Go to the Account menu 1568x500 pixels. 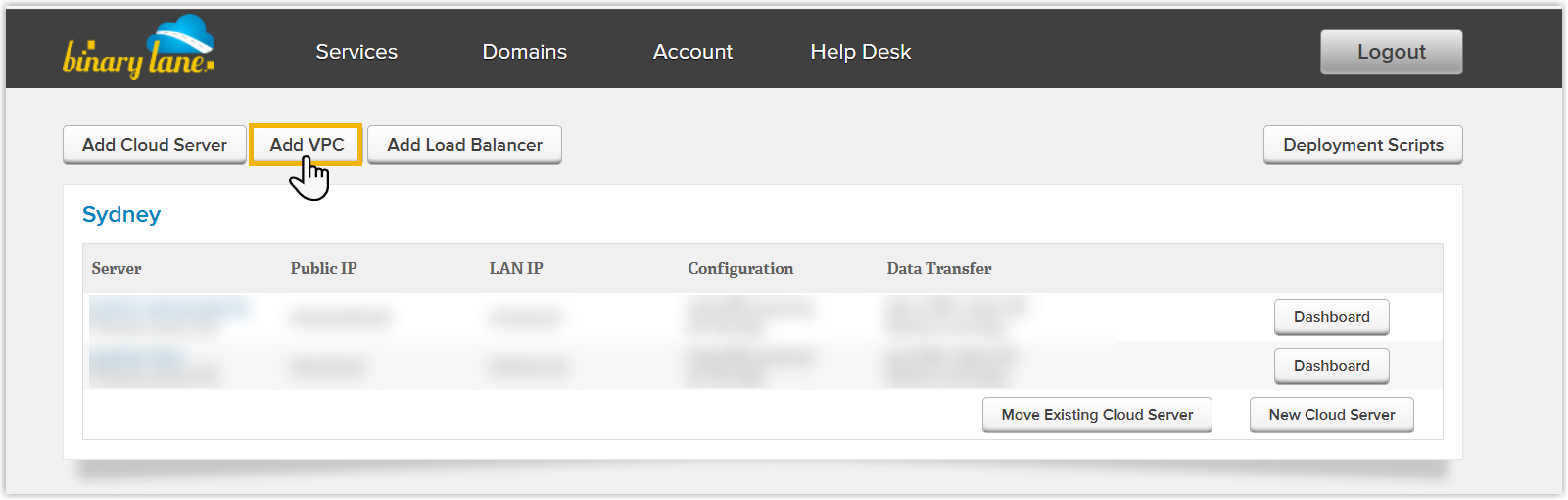(x=692, y=52)
